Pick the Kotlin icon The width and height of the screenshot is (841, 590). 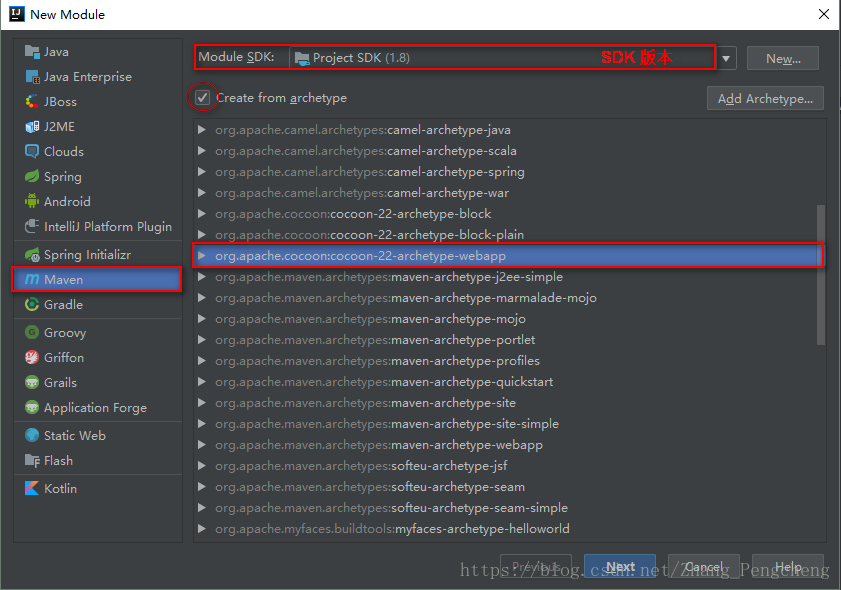(32, 489)
